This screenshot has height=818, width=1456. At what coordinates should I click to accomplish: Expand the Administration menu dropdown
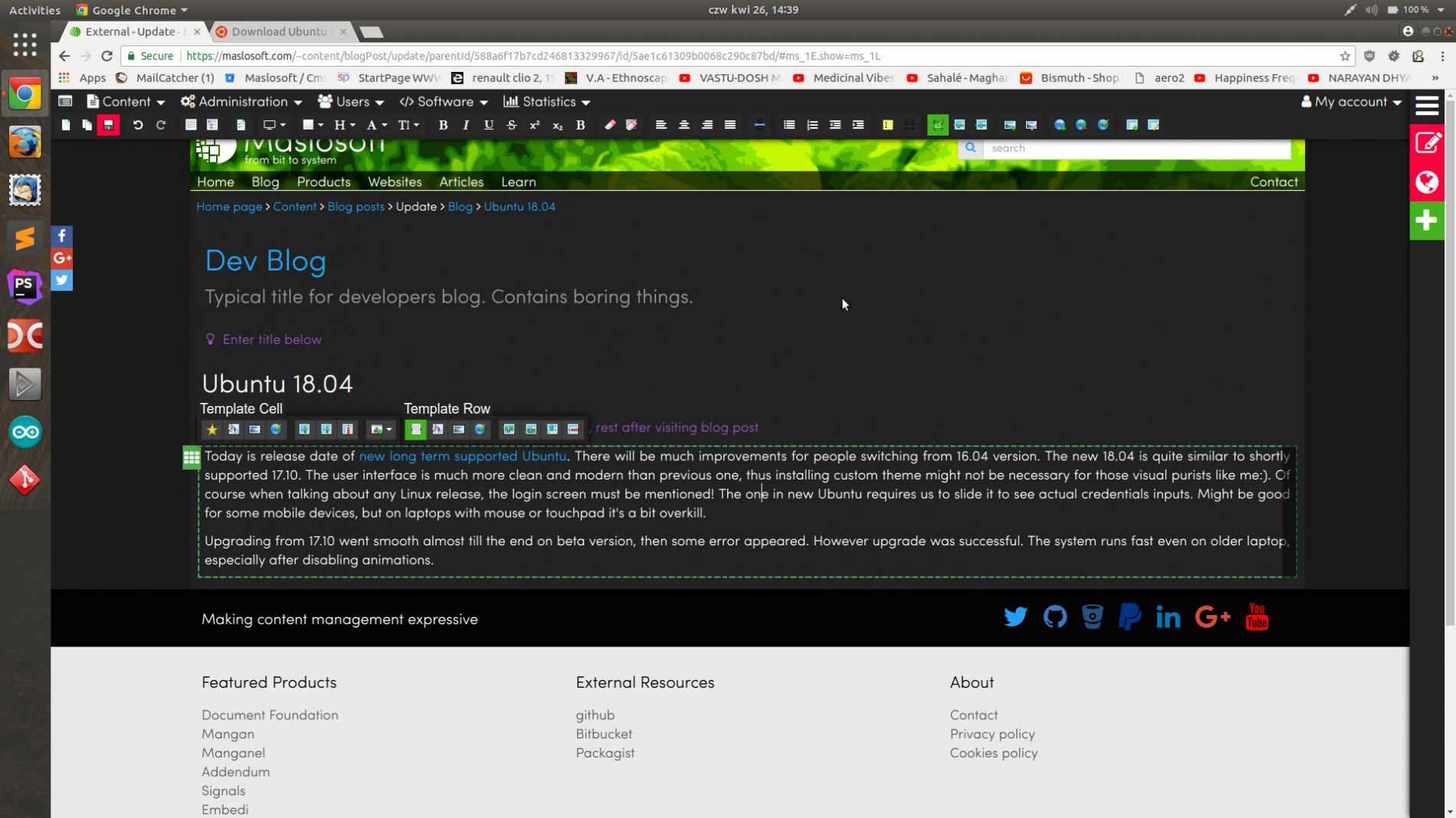click(x=241, y=102)
